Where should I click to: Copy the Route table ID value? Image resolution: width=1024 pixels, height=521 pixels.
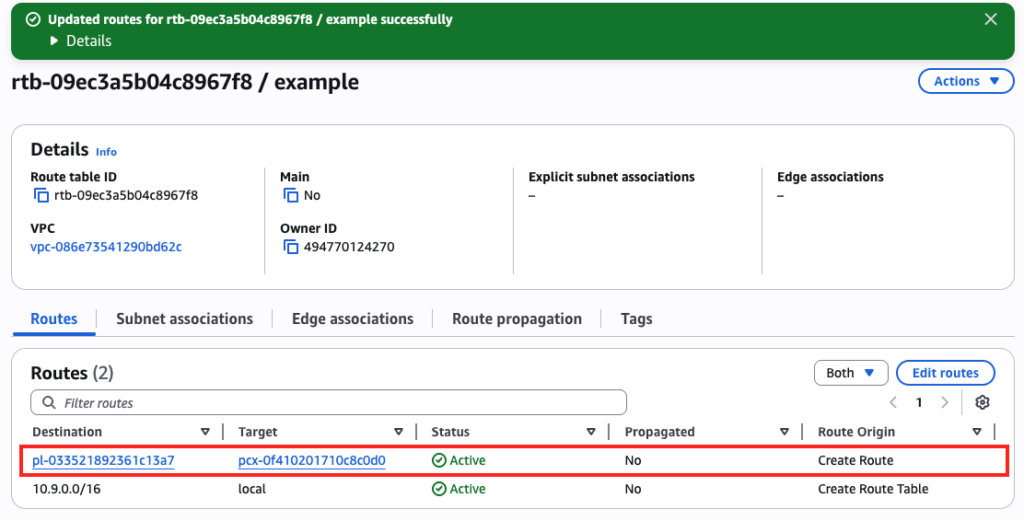(41, 196)
